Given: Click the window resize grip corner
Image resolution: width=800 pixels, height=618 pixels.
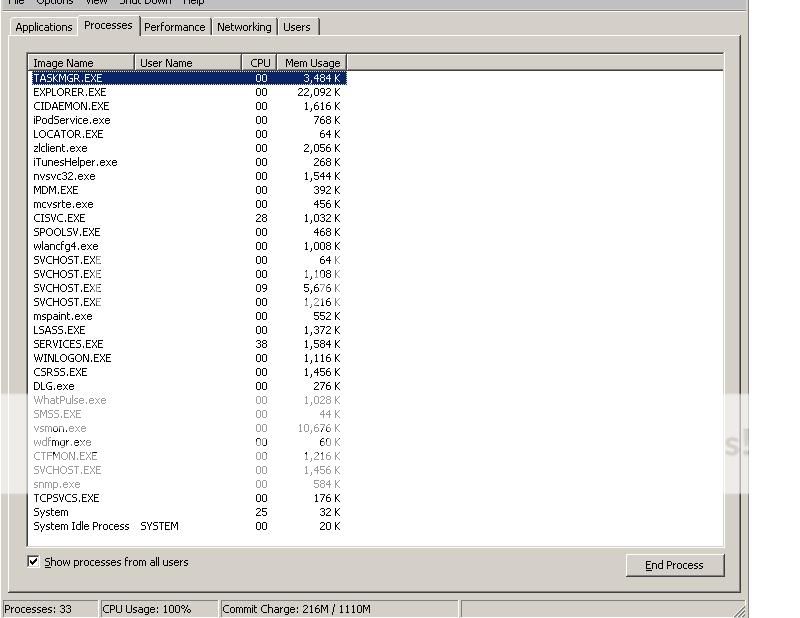Looking at the screenshot, I should coord(740,610).
